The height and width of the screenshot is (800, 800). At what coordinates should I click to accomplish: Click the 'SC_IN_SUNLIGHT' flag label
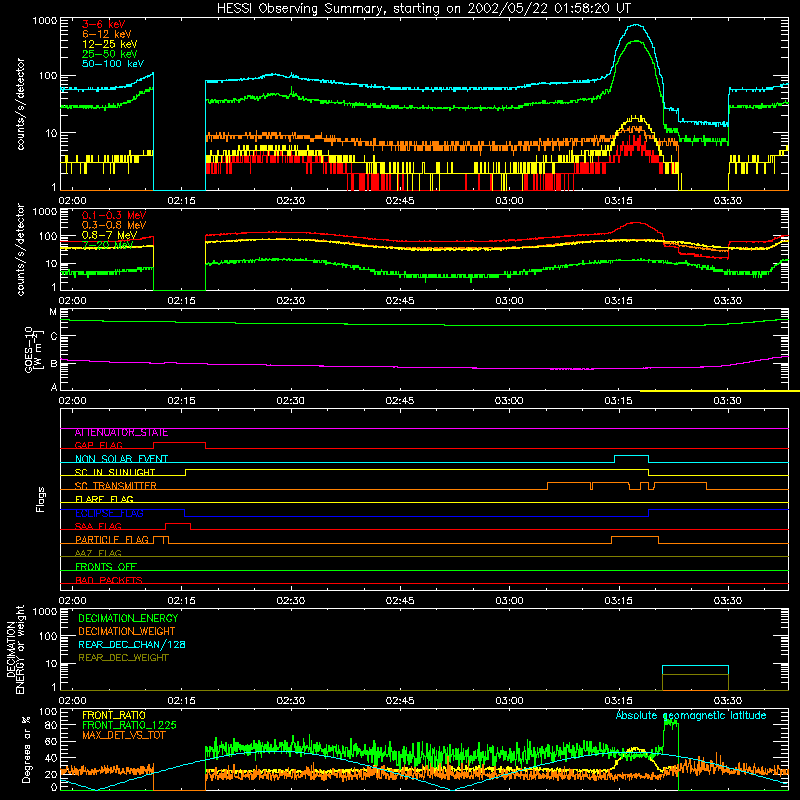click(x=115, y=472)
